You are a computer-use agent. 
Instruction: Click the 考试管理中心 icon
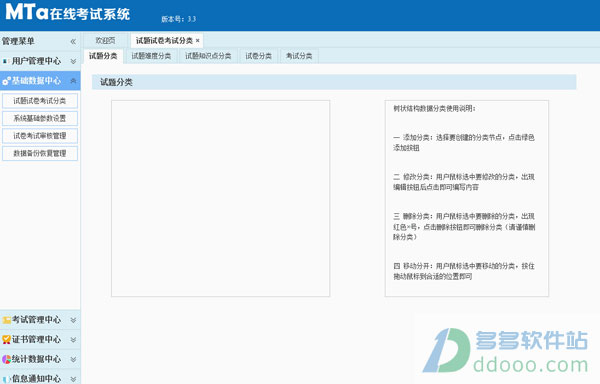point(6,320)
